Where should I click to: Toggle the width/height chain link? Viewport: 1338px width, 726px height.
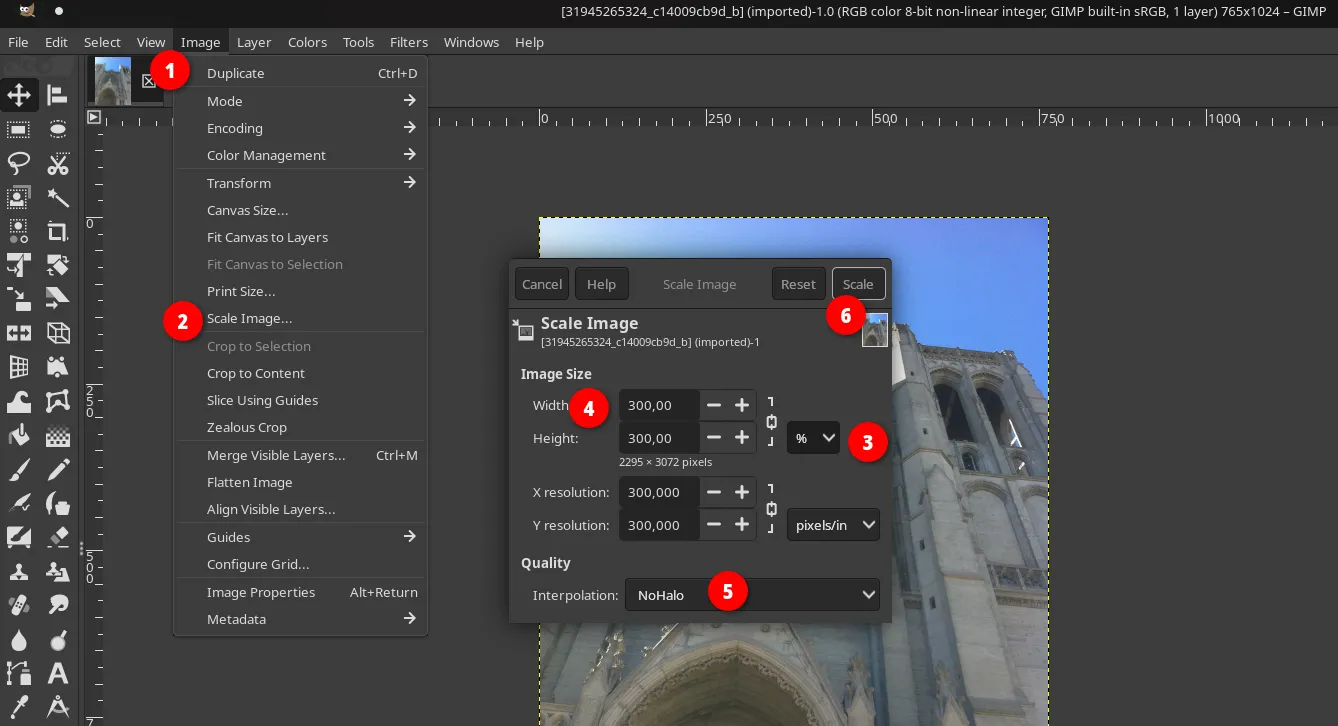771,421
